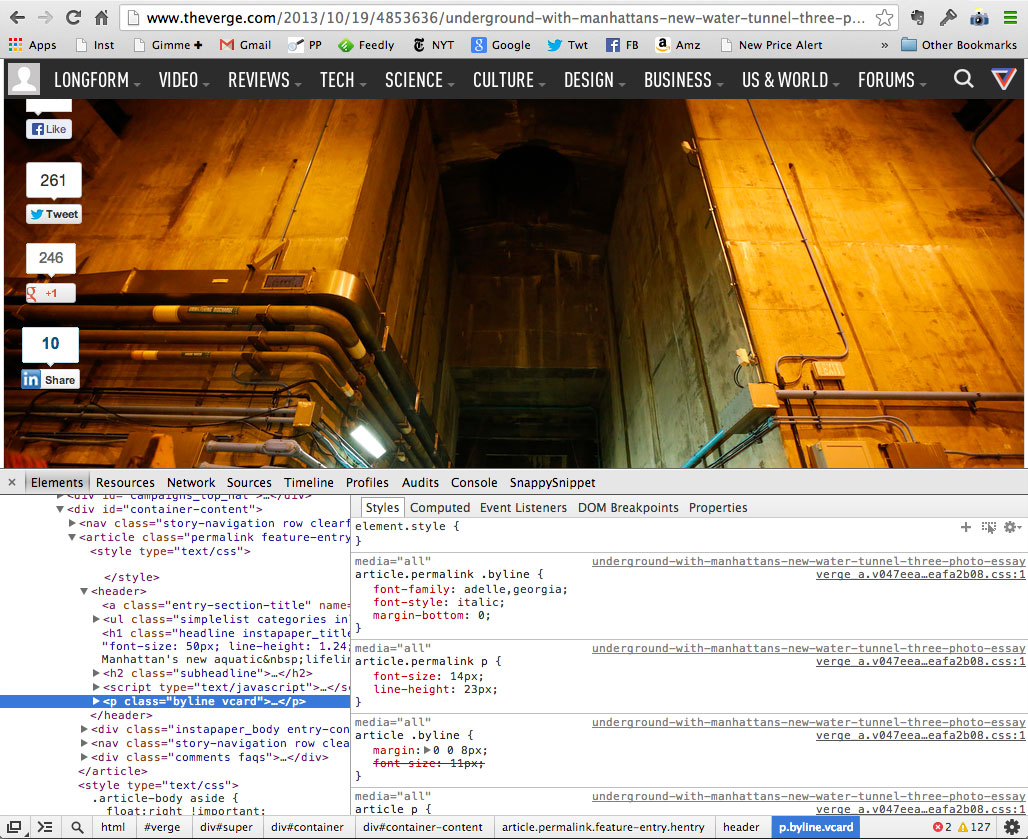Open the Chrome hamburger menu
This screenshot has width=1028, height=839.
(x=1010, y=18)
